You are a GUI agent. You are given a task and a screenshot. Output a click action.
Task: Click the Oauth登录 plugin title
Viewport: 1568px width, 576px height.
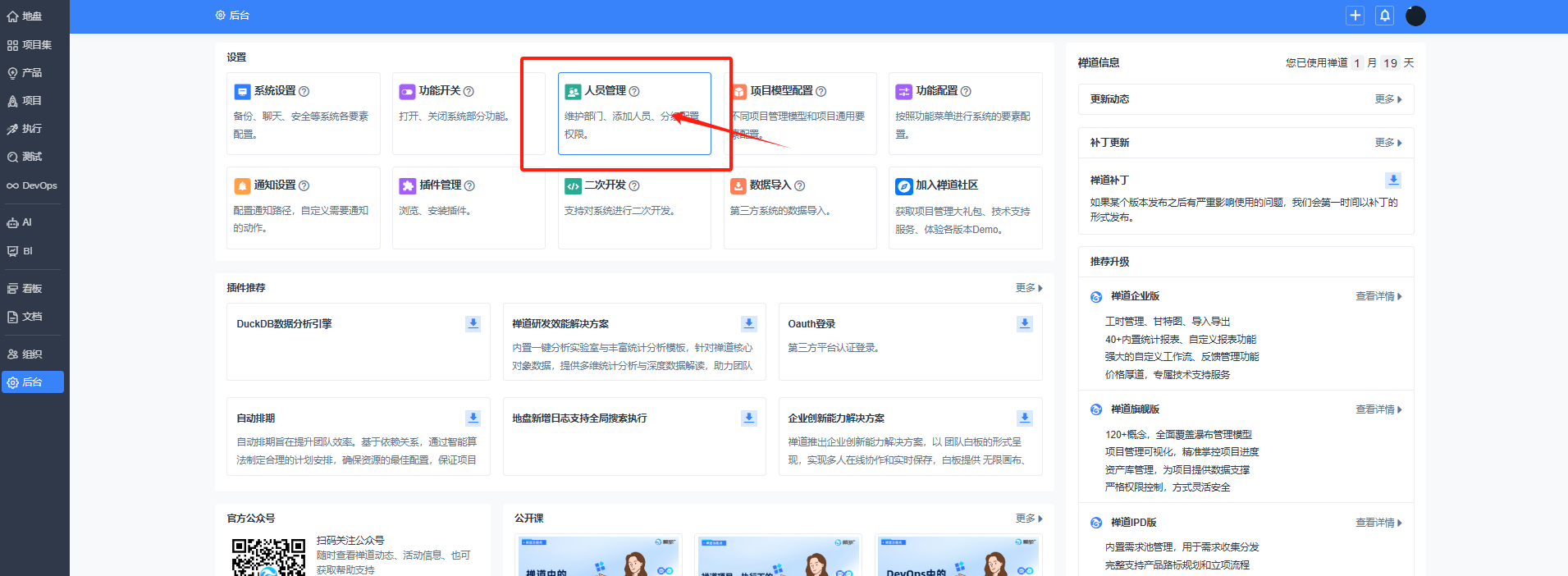(x=811, y=324)
